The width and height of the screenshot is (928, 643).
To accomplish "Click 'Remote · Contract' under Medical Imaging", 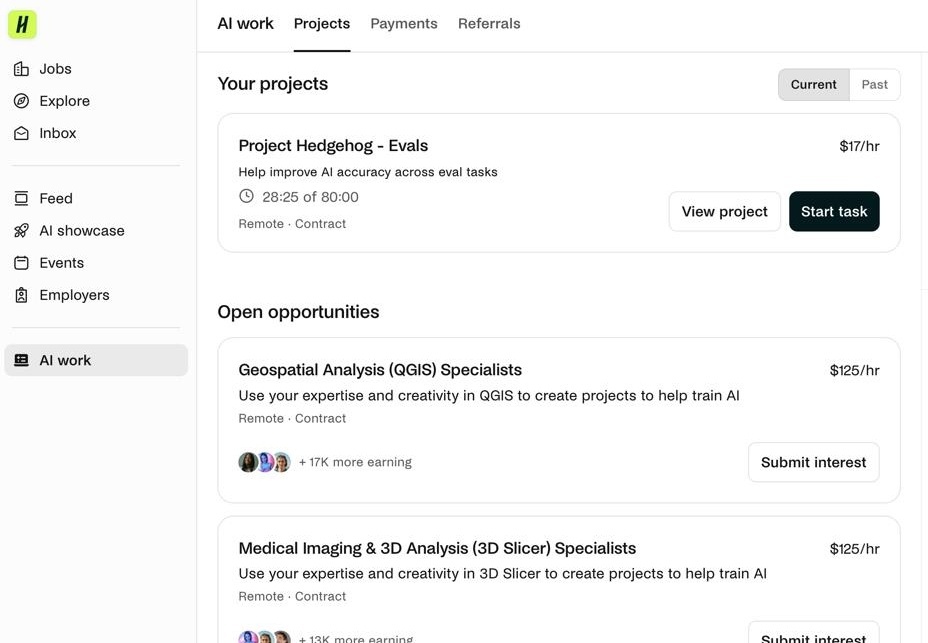I will click(x=292, y=597).
